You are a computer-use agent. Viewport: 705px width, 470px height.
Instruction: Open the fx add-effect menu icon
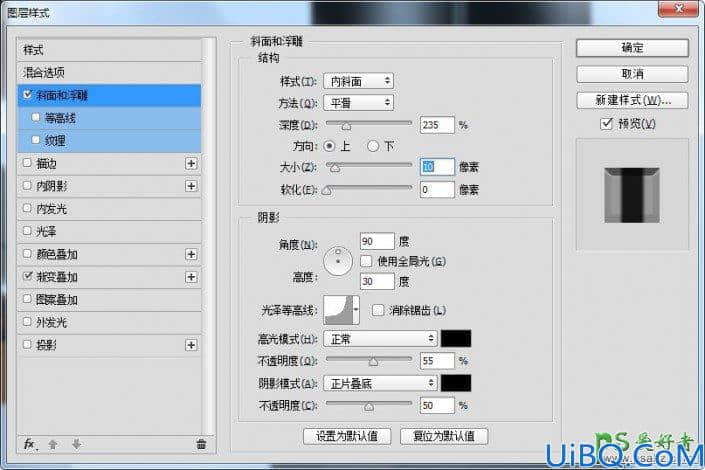tap(30, 444)
